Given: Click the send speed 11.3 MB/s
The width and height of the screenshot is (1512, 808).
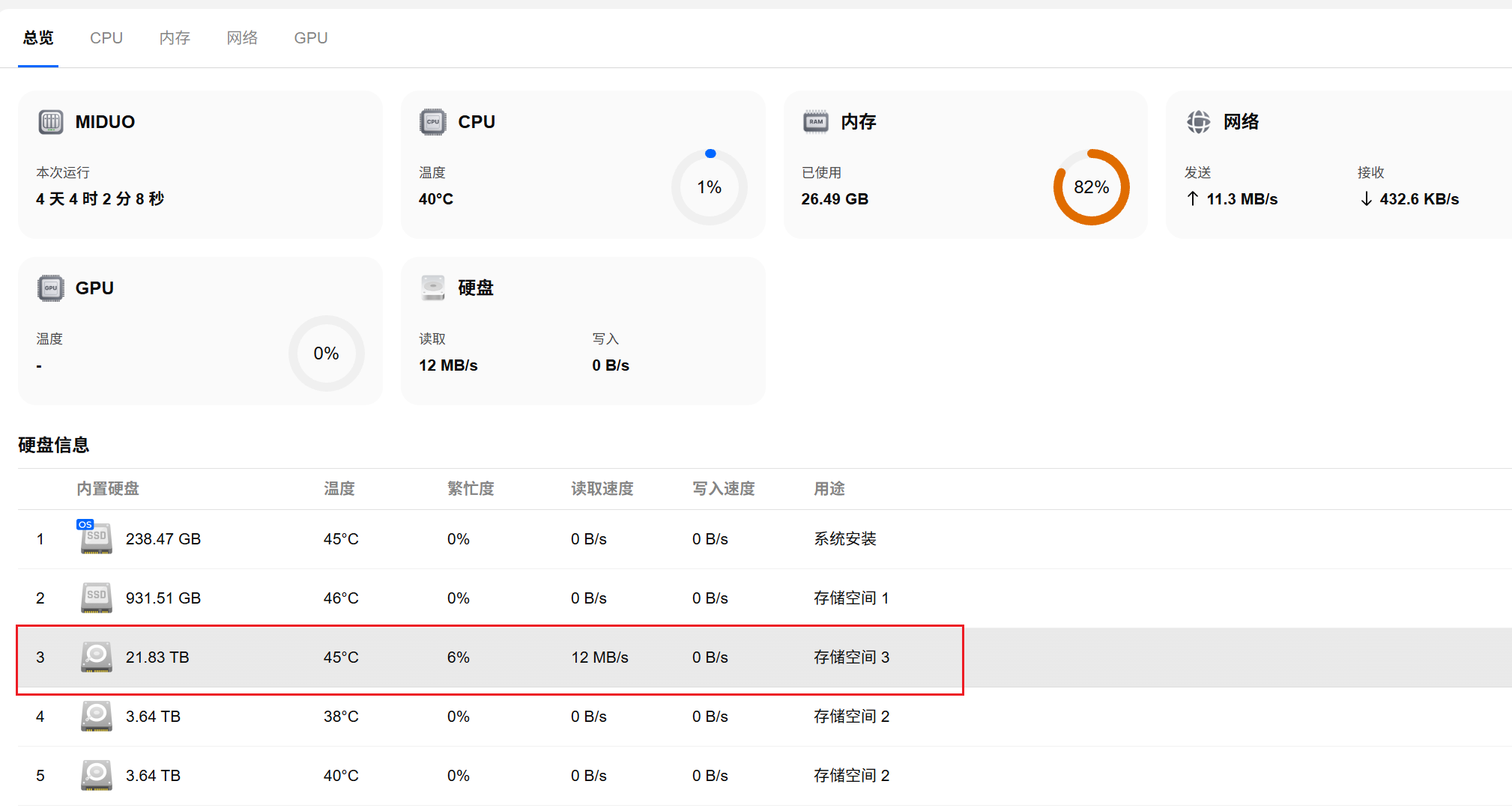Looking at the screenshot, I should (1242, 198).
